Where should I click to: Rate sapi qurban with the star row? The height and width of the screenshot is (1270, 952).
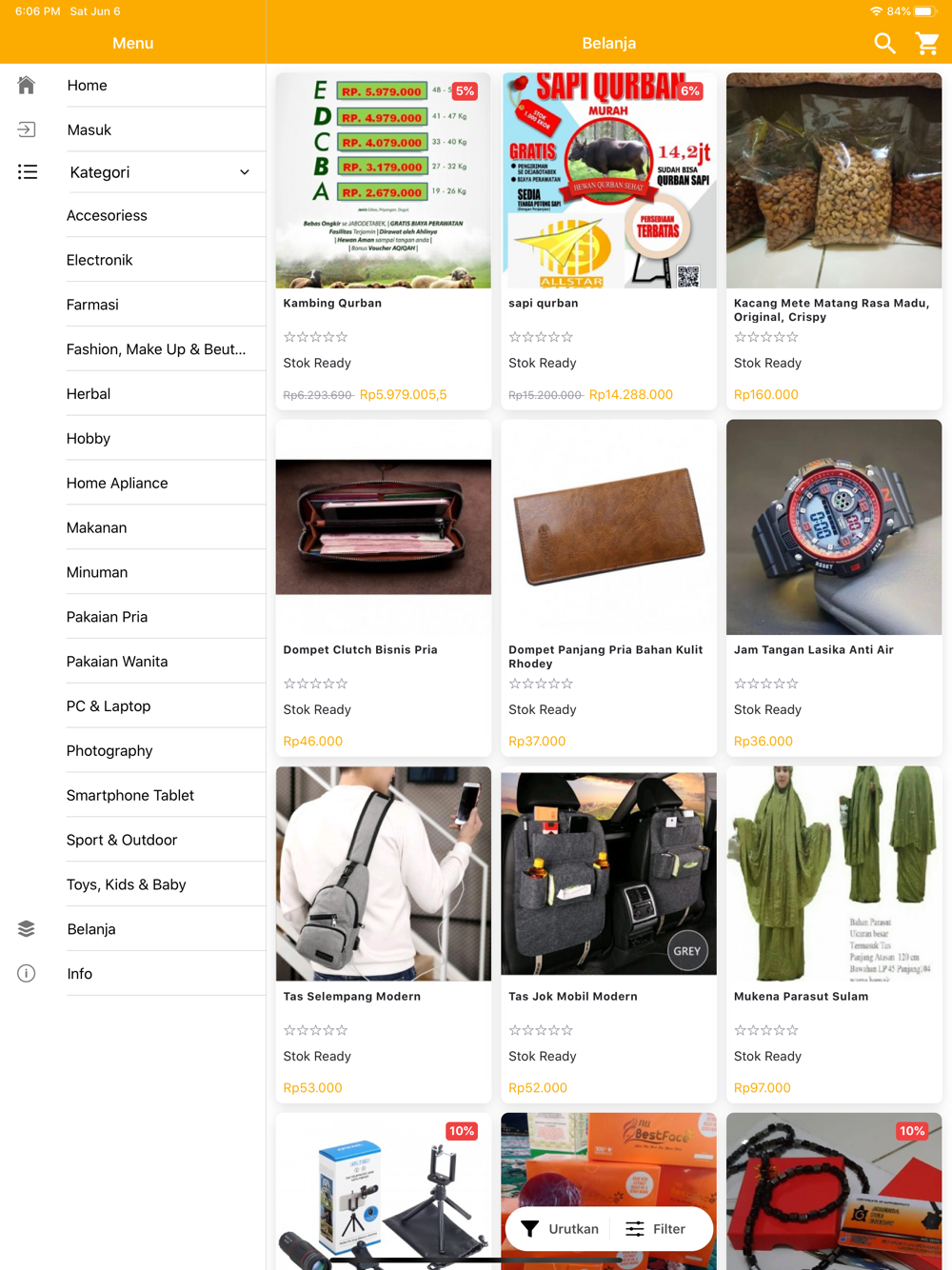point(541,337)
